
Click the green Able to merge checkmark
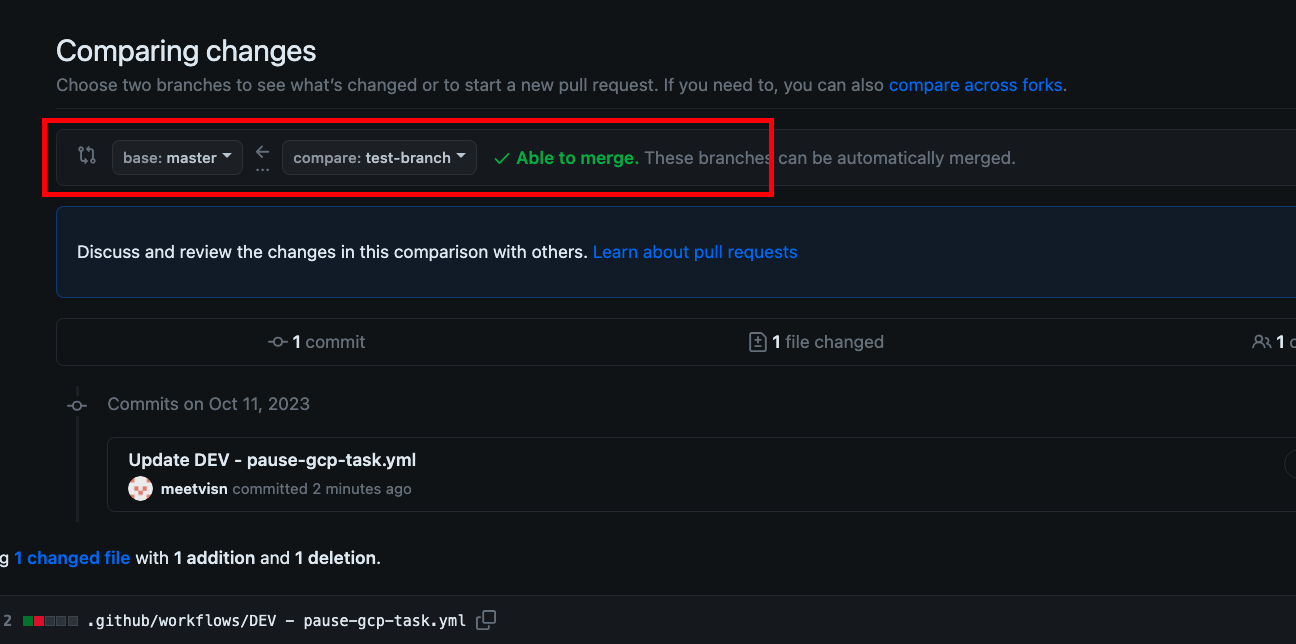(x=501, y=158)
